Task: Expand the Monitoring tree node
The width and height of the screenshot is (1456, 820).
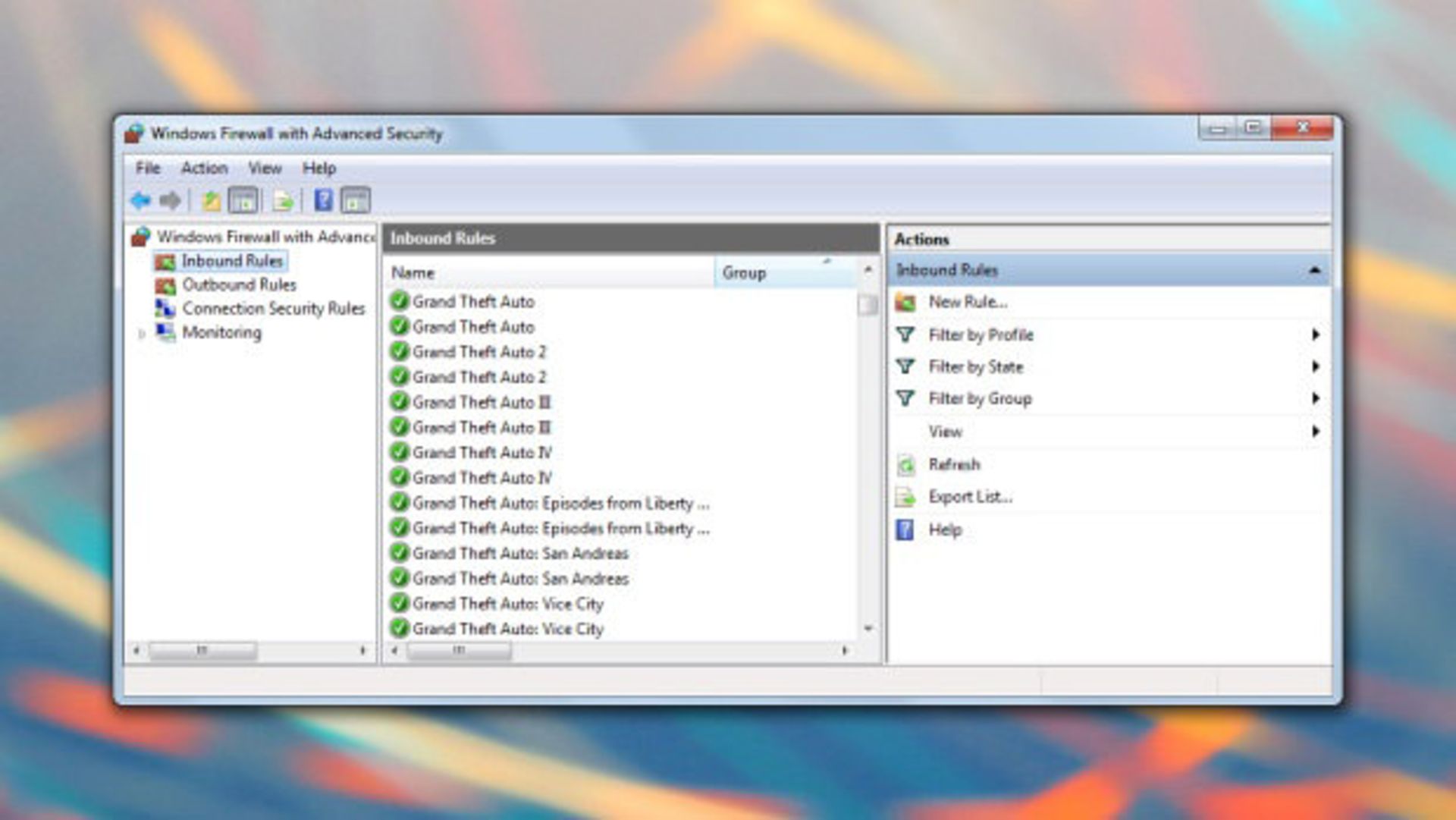Action: (x=141, y=334)
